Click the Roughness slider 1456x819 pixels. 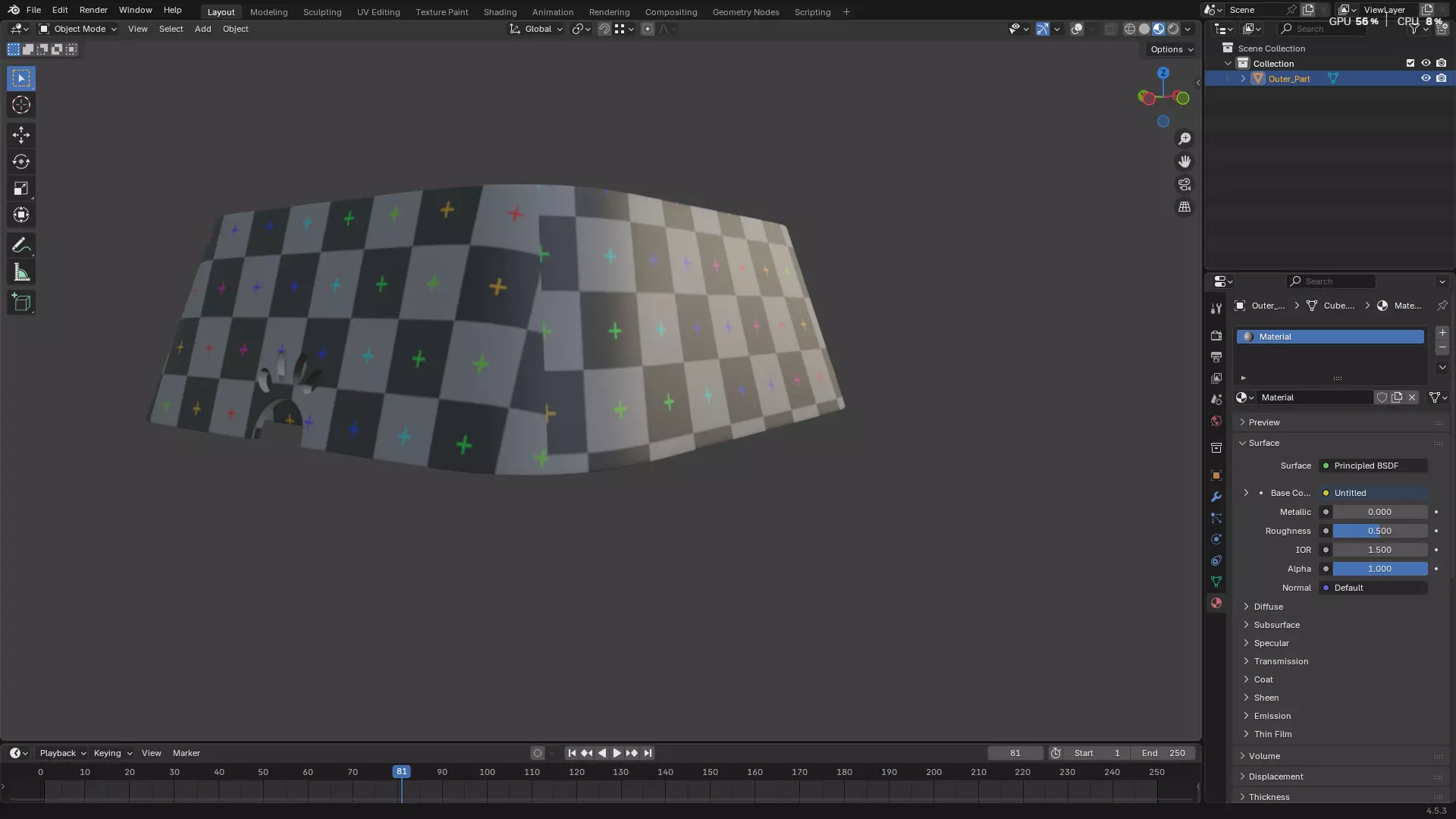tap(1379, 531)
